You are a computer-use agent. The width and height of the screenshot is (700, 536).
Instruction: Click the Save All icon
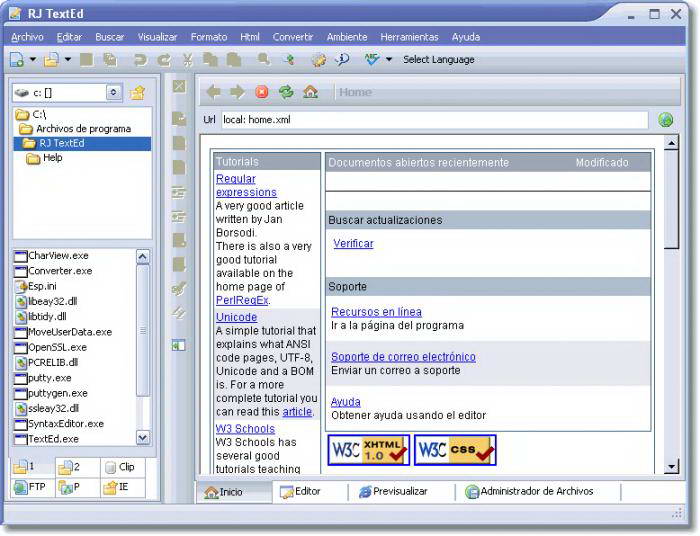pyautogui.click(x=110, y=59)
